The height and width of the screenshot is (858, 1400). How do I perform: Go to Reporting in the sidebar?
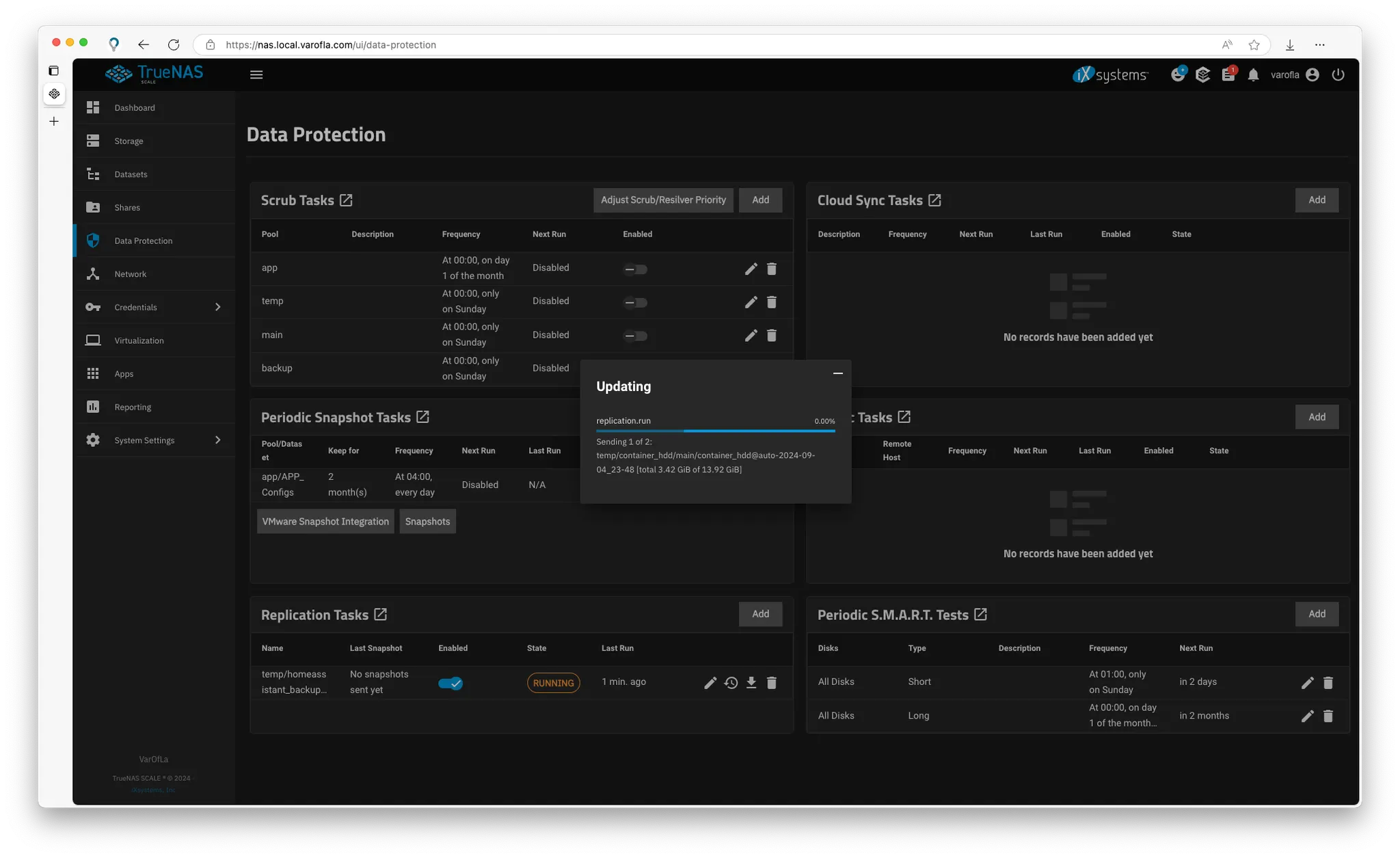133,407
